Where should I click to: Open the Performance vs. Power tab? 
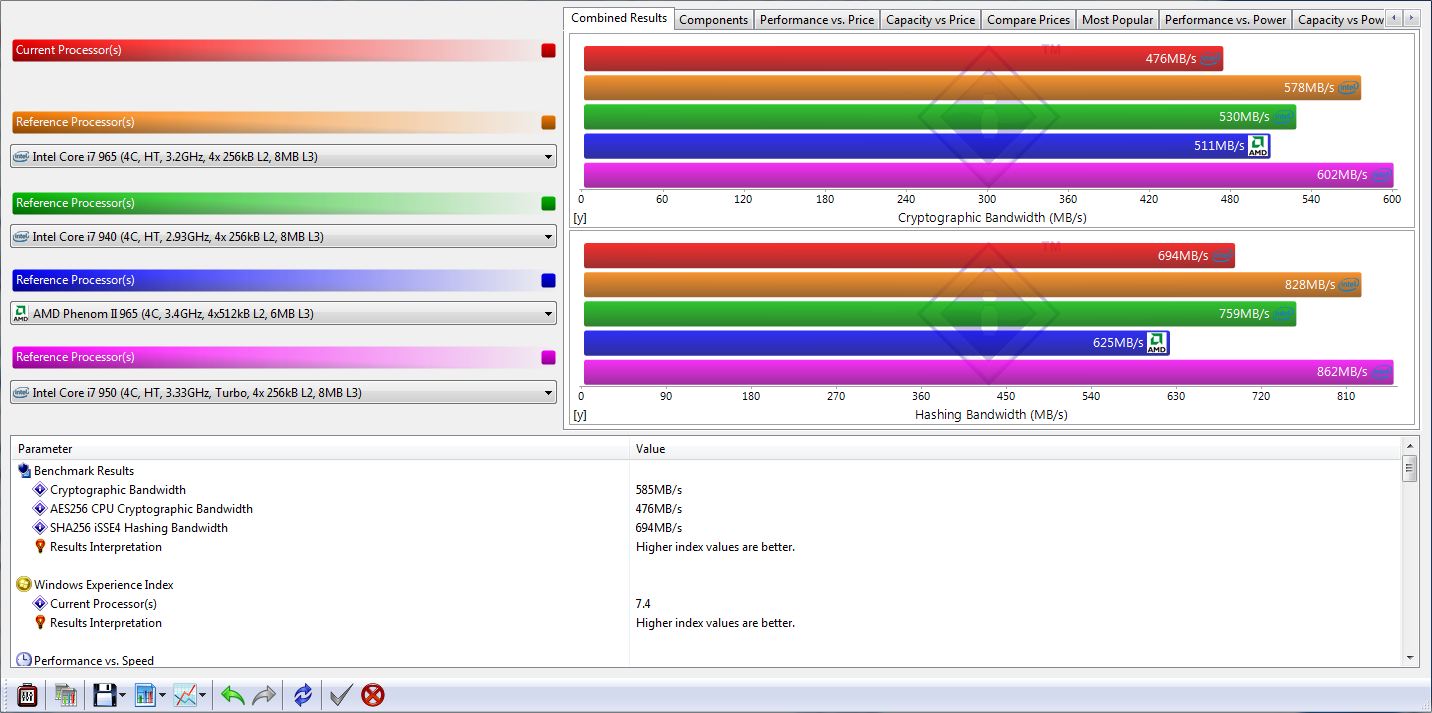coord(1226,20)
